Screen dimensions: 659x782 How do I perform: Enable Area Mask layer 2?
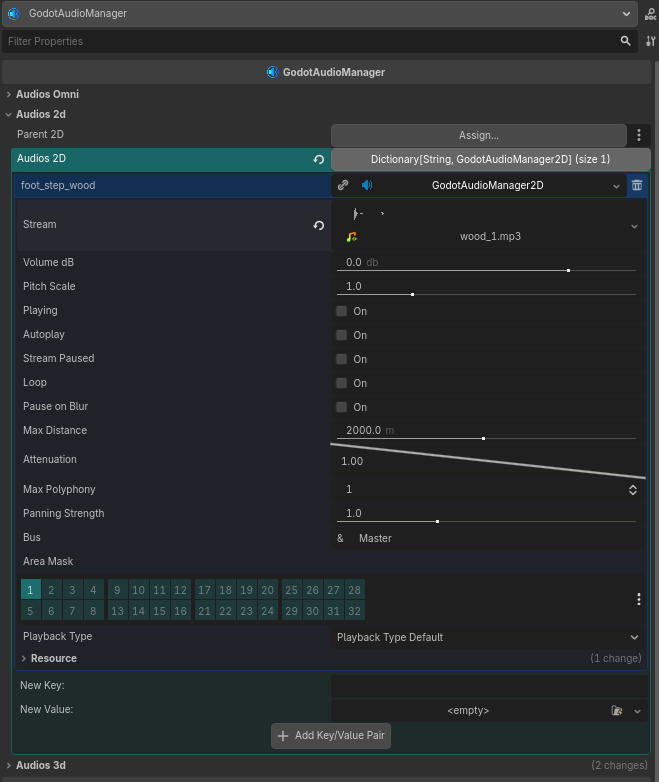click(x=51, y=590)
